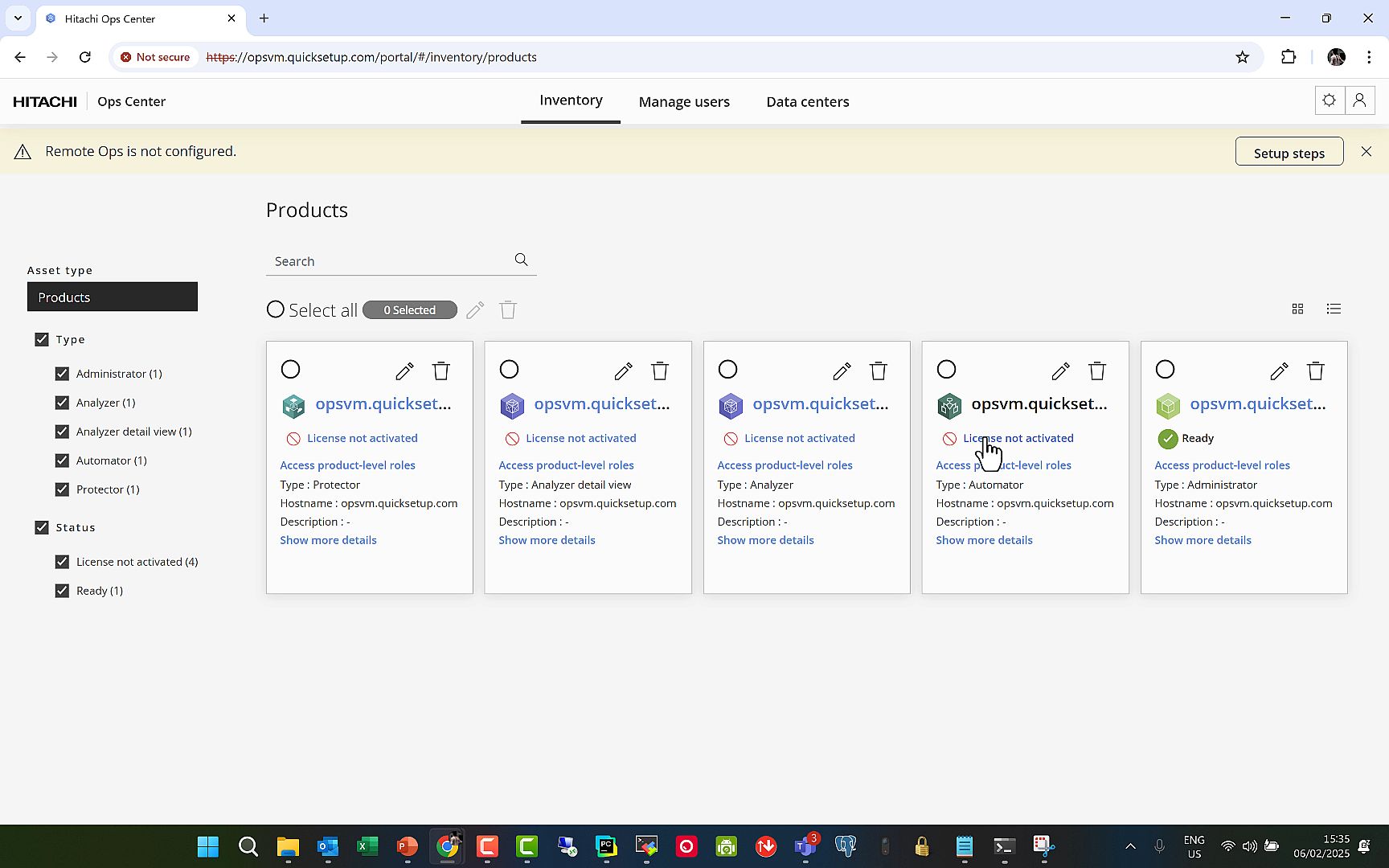Screen dimensions: 1389x868
Task: Click the trash icon on the Analyzer card
Action: 879,371
